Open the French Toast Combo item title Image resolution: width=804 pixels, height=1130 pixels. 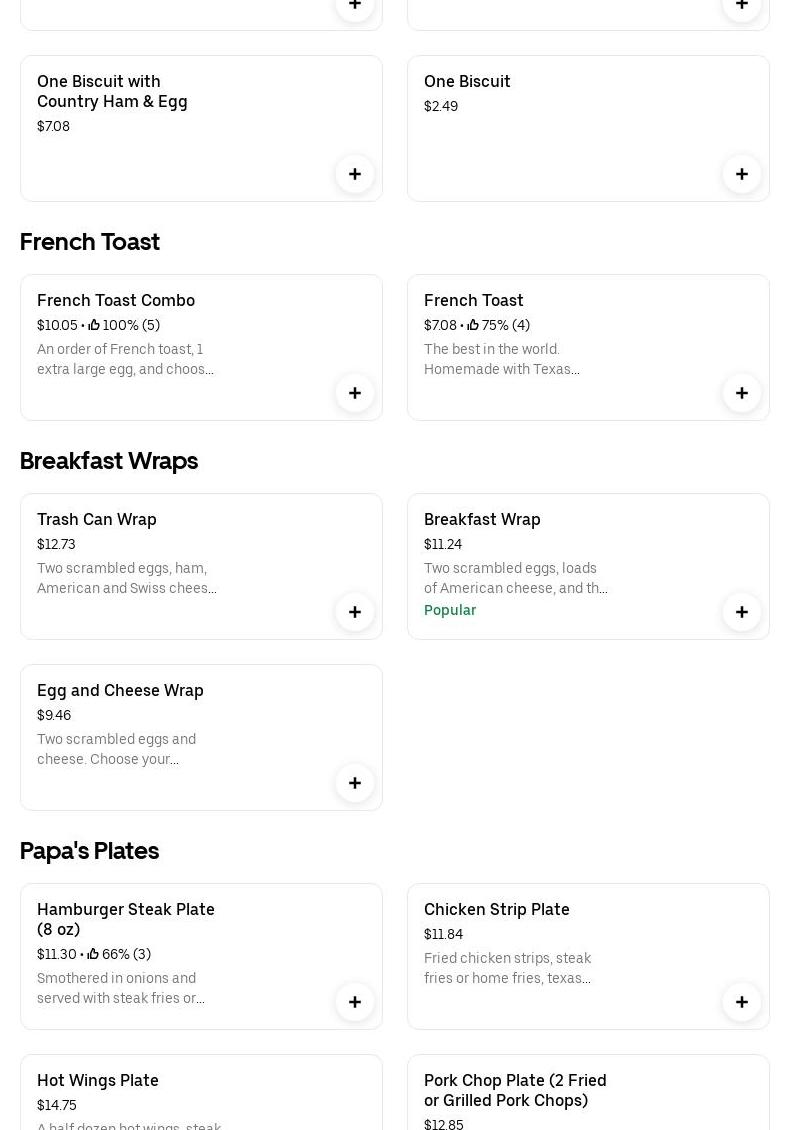tap(116, 300)
